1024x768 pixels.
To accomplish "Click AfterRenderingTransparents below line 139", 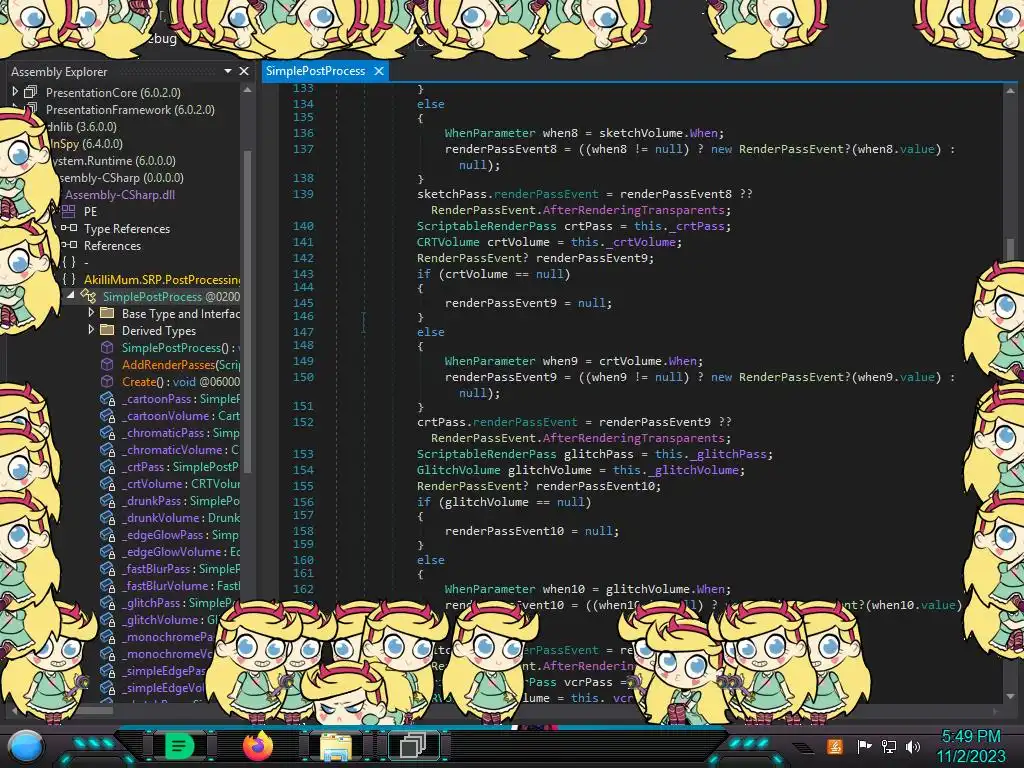I will [x=633, y=210].
